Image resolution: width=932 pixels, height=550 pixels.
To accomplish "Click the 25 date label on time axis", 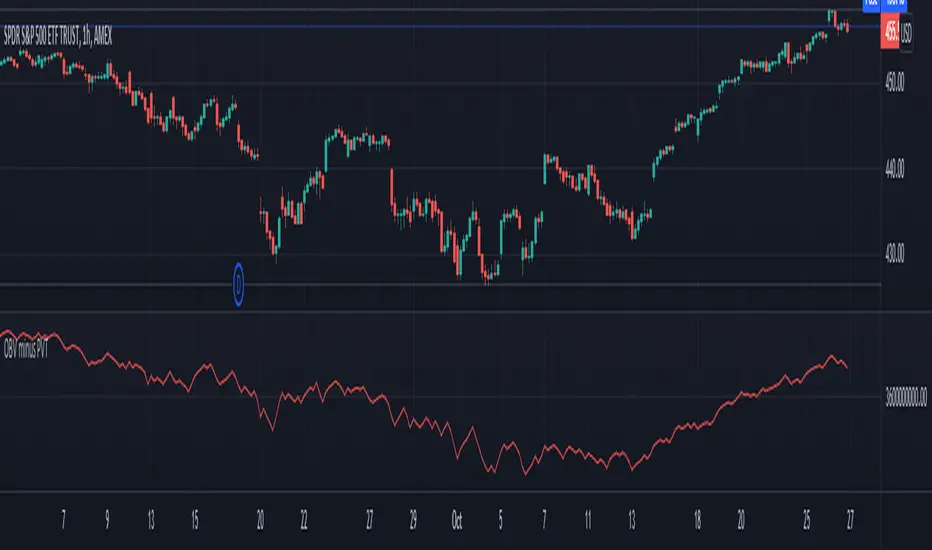I will [807, 521].
